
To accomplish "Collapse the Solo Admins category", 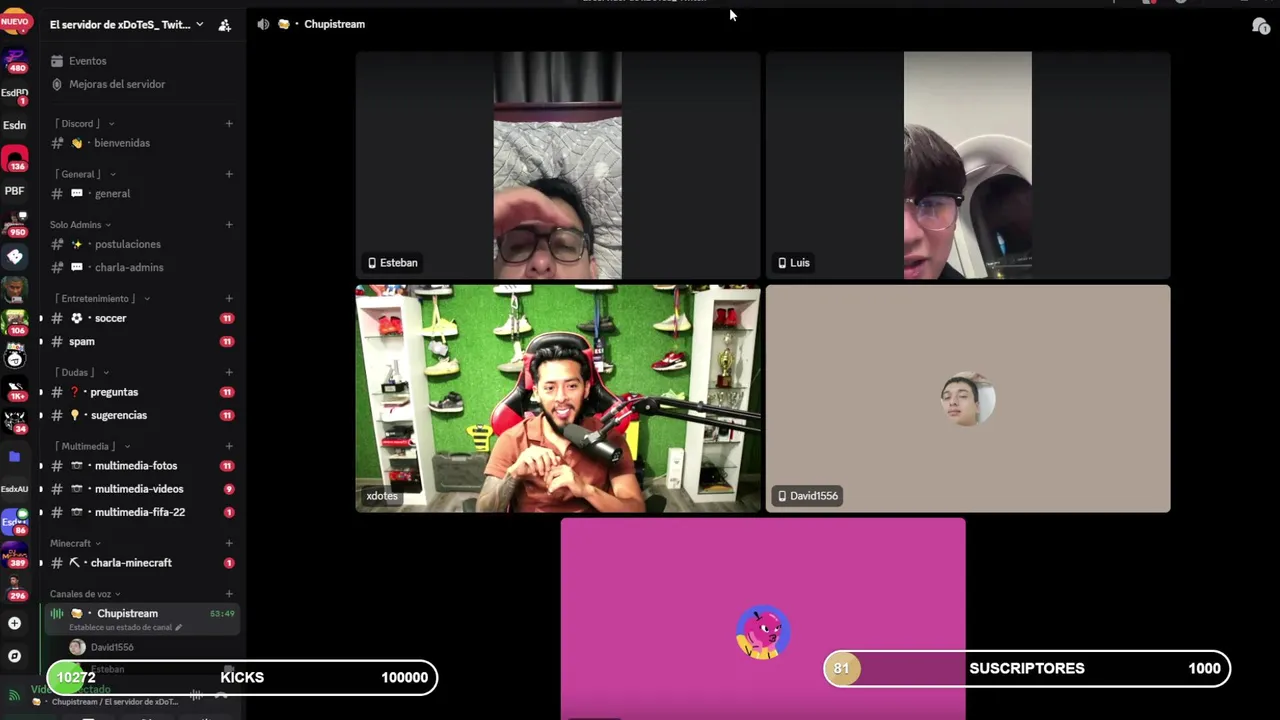I will point(80,225).
